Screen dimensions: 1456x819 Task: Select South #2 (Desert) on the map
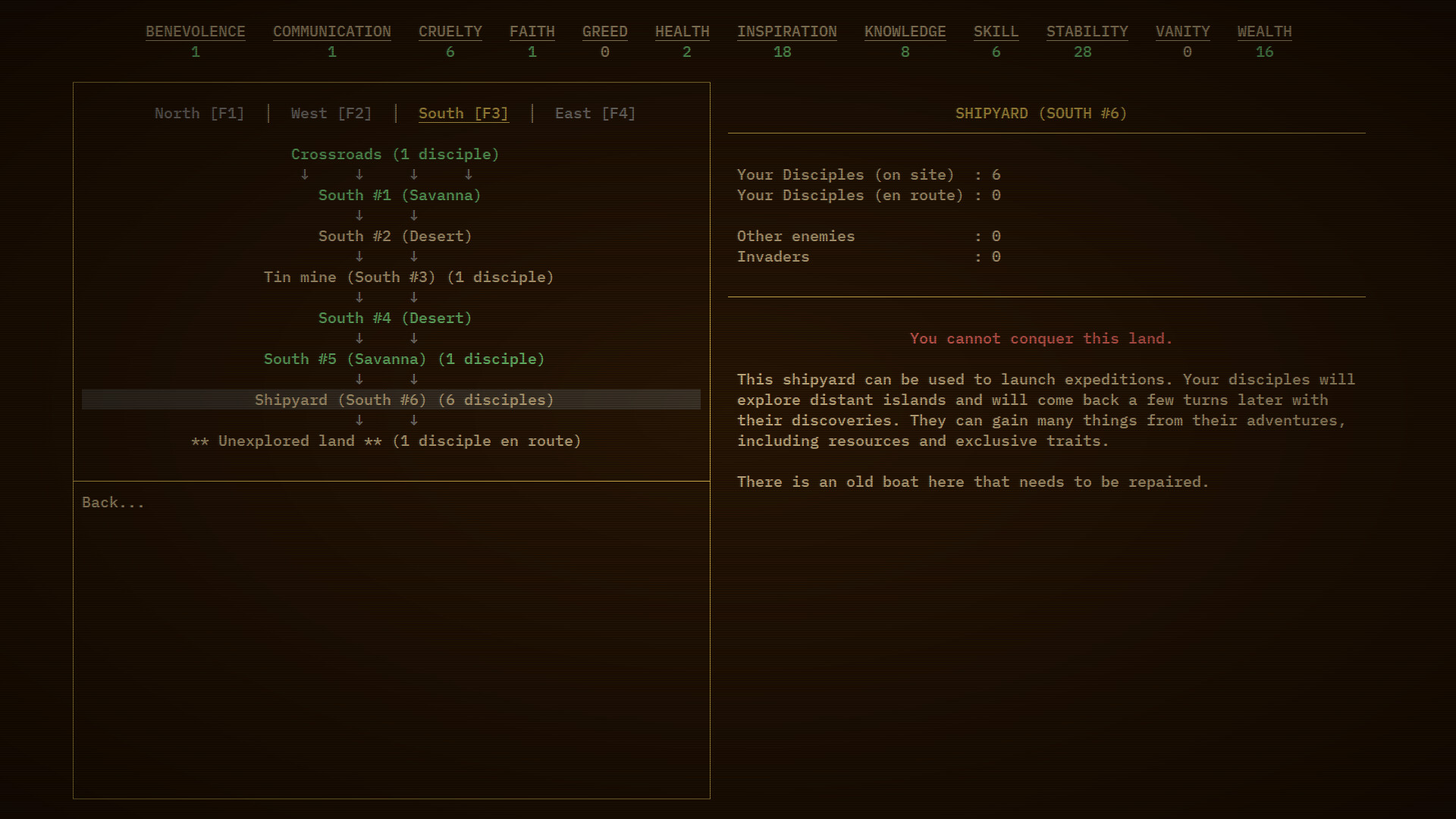[x=394, y=236]
